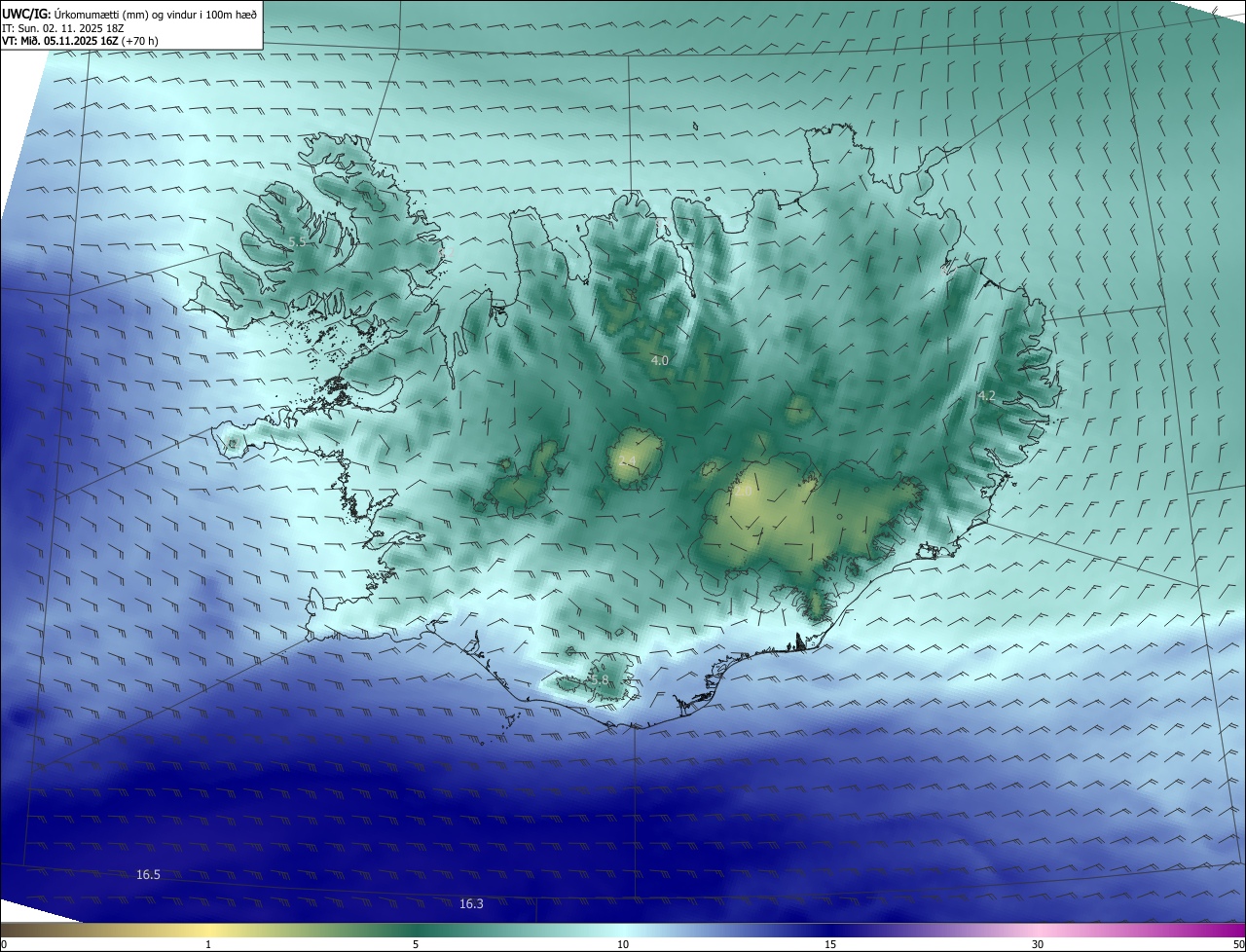Image resolution: width=1246 pixels, height=952 pixels.
Task: Click the '15' tick on the colour scale
Action: coord(830,944)
